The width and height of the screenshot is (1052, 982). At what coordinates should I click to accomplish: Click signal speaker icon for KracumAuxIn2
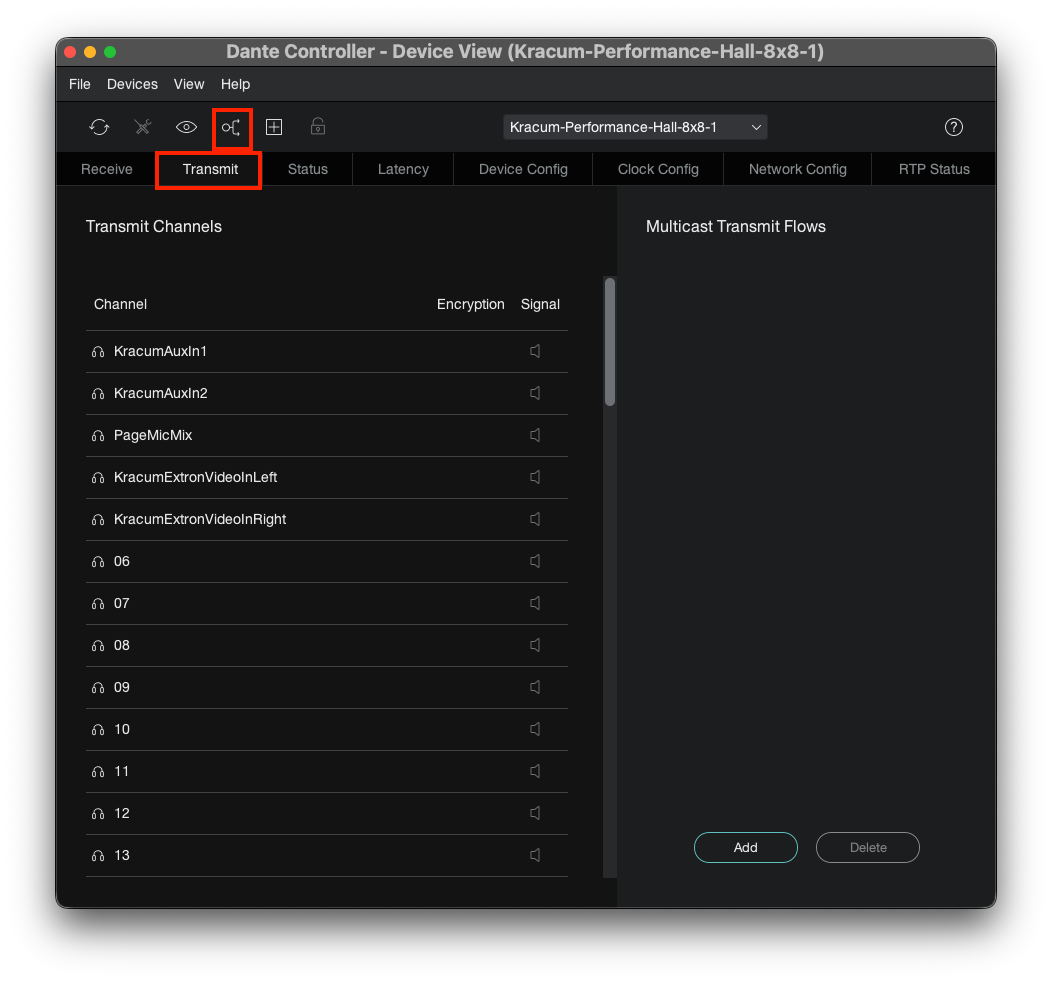coord(535,393)
